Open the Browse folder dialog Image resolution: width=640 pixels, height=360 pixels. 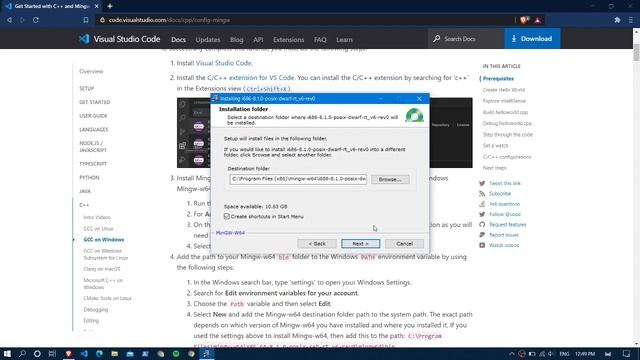point(390,179)
